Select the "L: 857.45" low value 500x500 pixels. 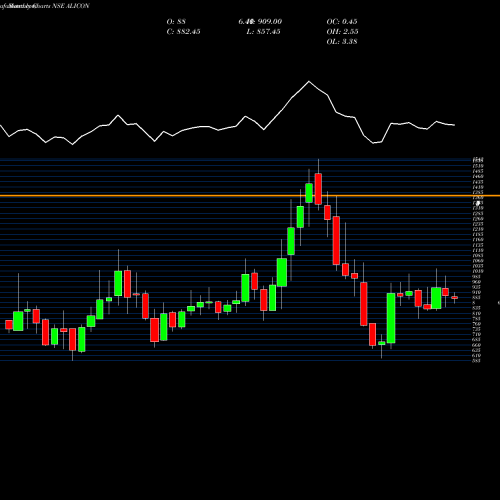pyautogui.click(x=263, y=32)
